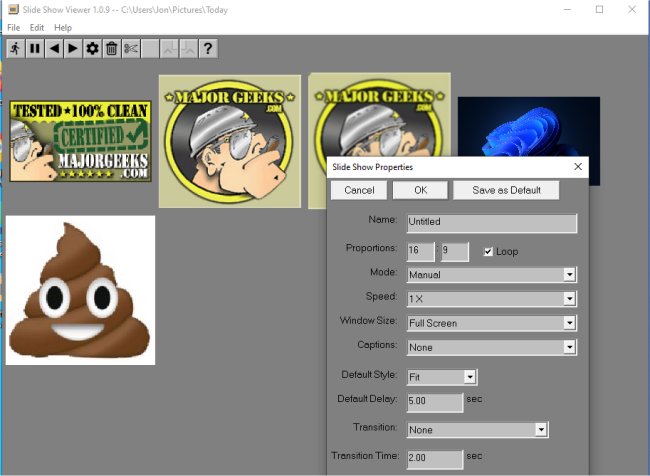This screenshot has height=476, width=650.
Task: Open the Help menu
Action: 63,27
